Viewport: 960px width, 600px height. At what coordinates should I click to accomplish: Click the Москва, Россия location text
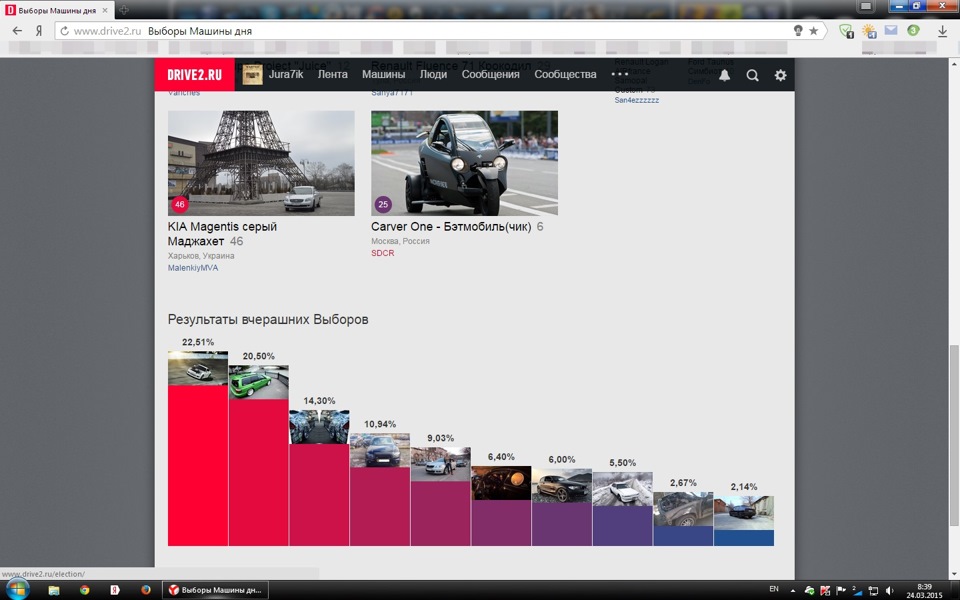coord(400,241)
